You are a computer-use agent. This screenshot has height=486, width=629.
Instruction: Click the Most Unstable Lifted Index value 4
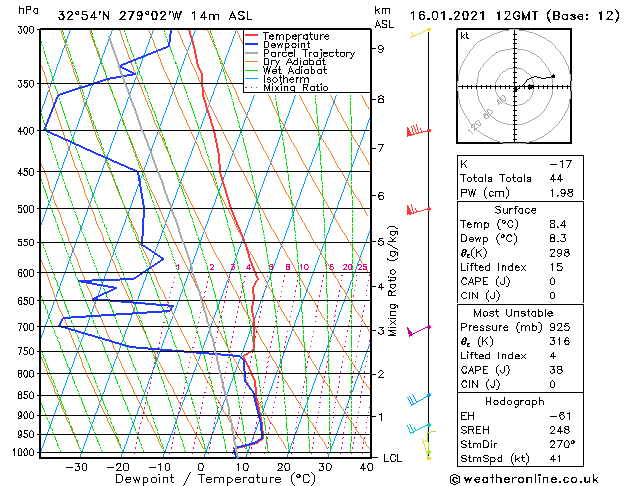[553, 356]
